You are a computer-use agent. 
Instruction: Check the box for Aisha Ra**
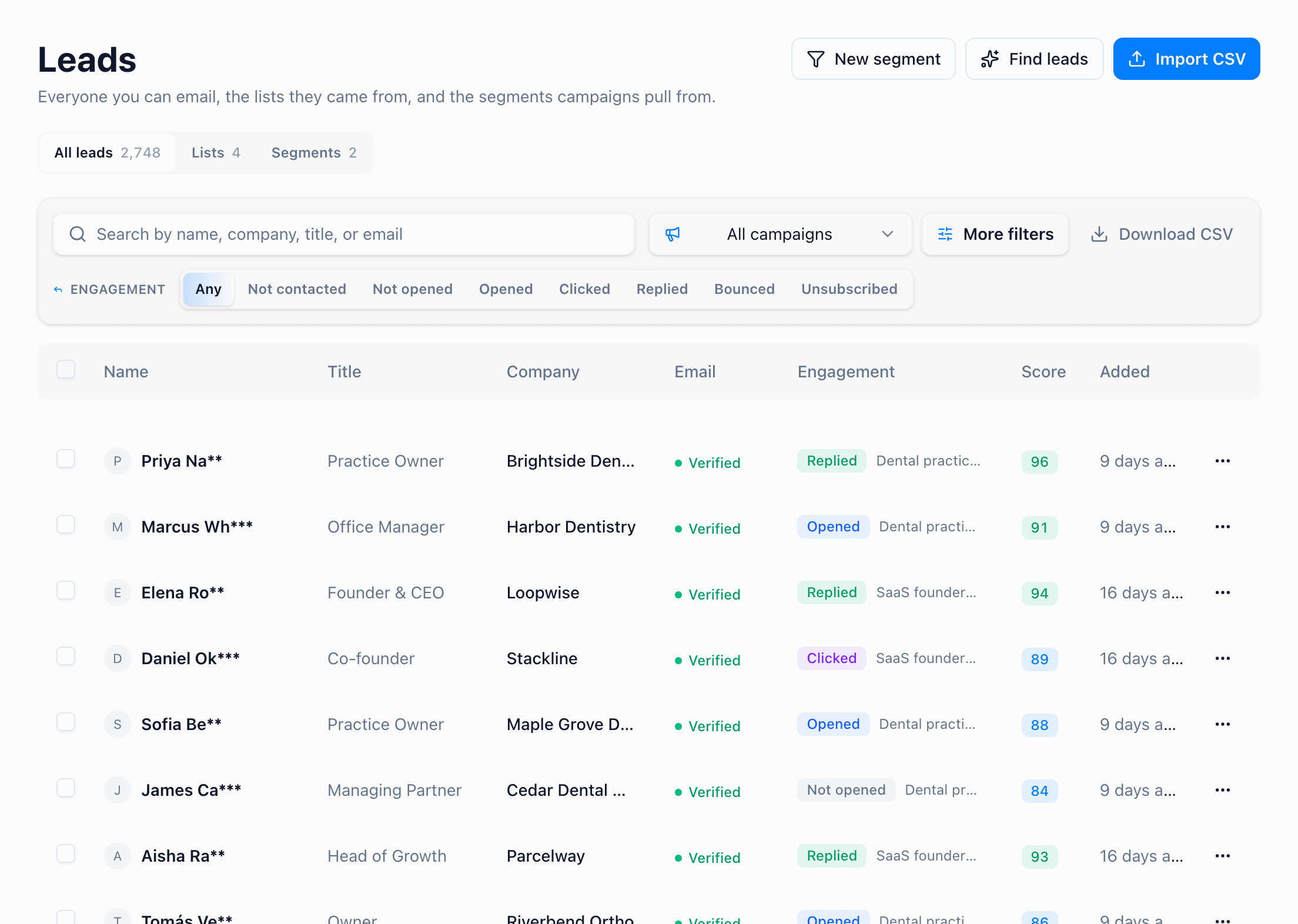click(66, 853)
